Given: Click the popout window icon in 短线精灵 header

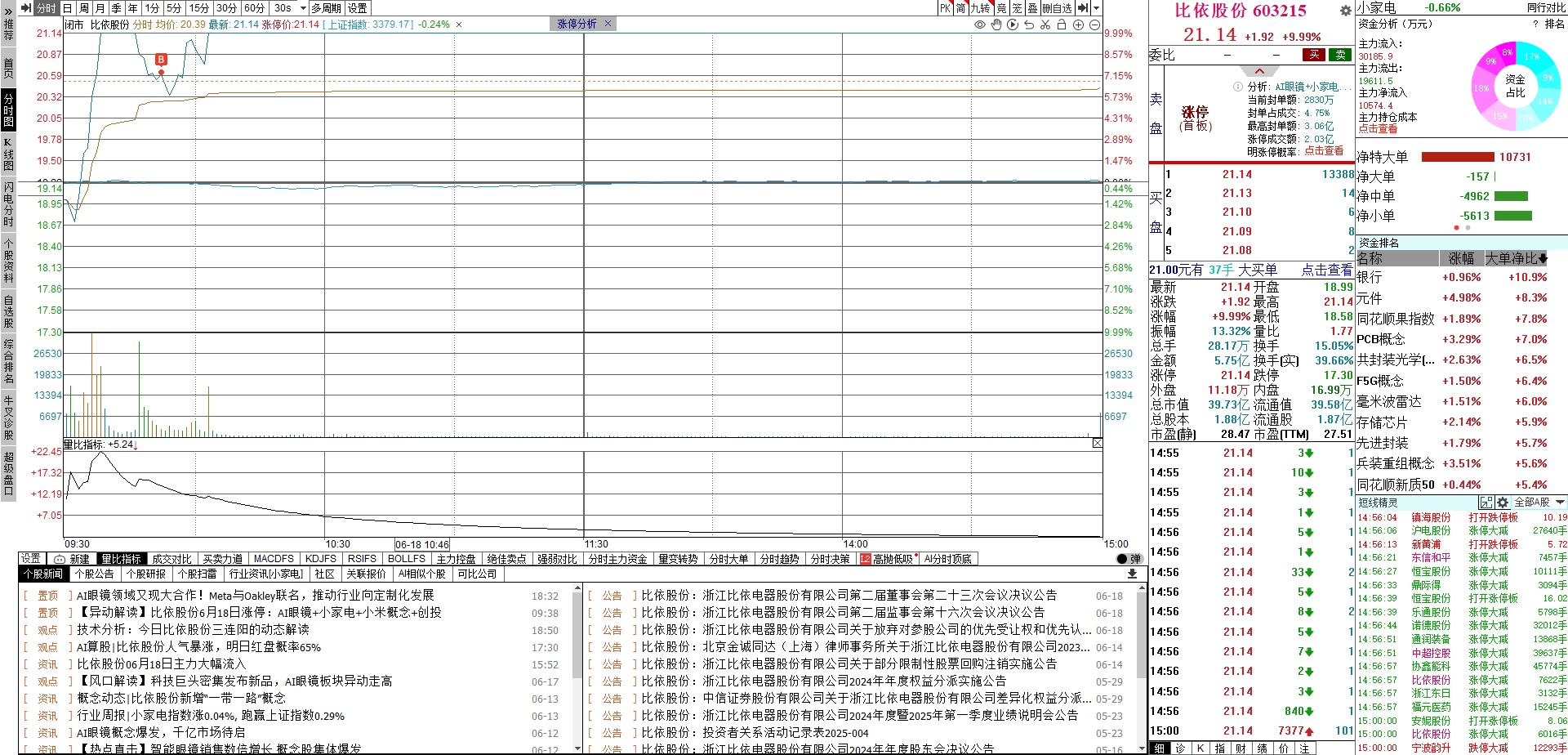Looking at the screenshot, I should pyautogui.click(x=1486, y=503).
